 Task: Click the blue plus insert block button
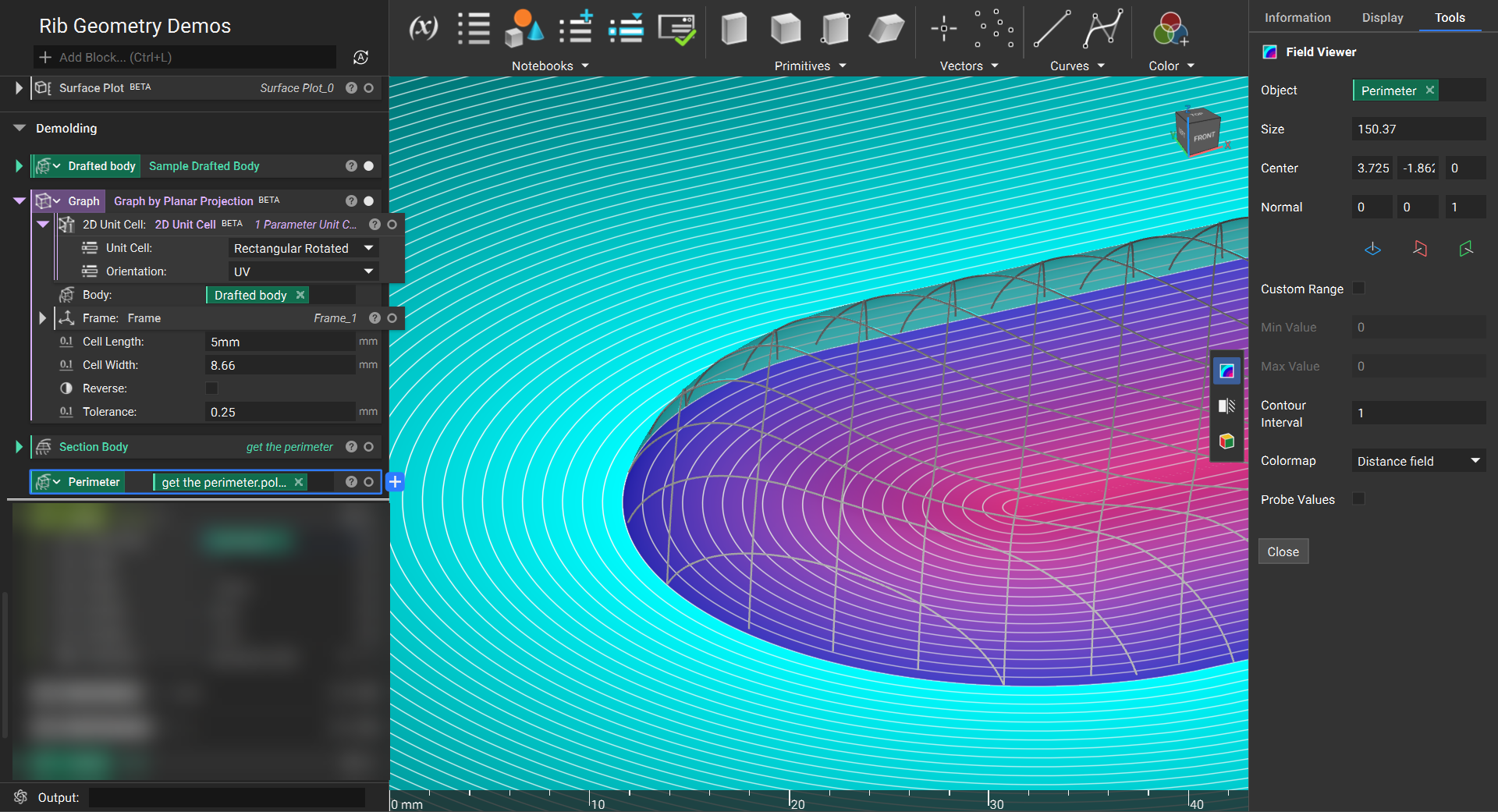pos(395,482)
